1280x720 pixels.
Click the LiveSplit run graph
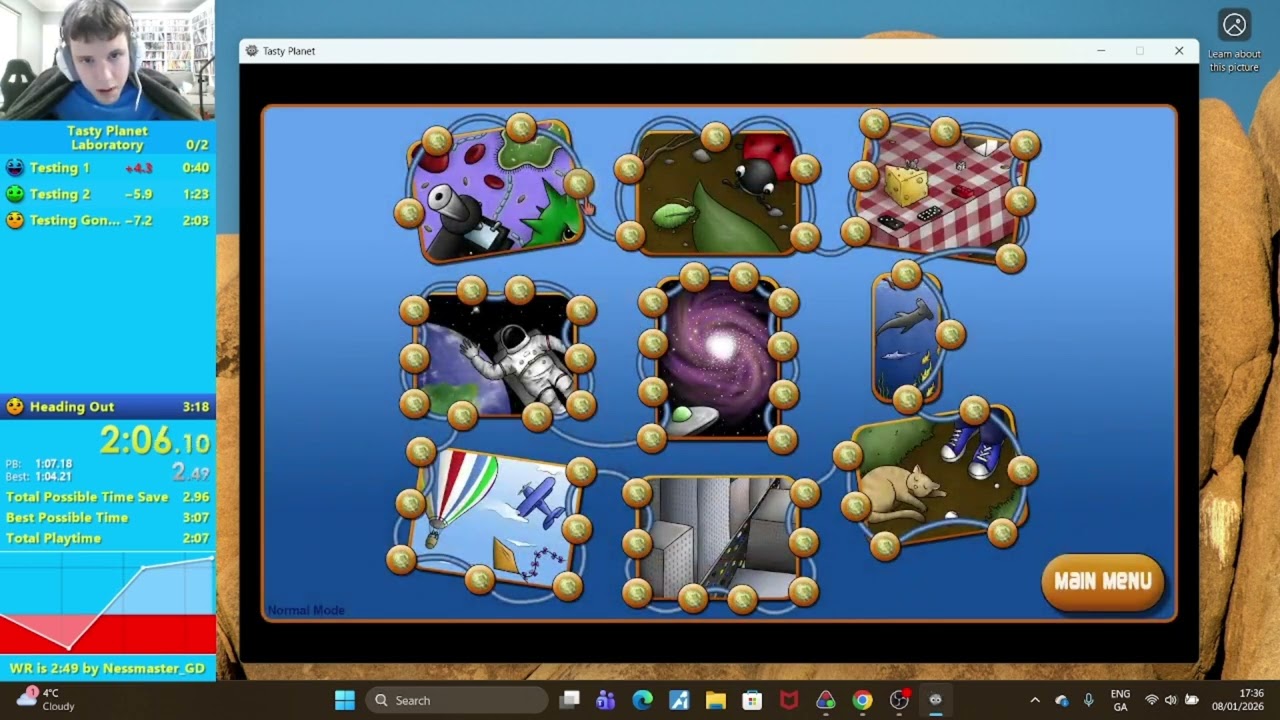click(x=107, y=602)
